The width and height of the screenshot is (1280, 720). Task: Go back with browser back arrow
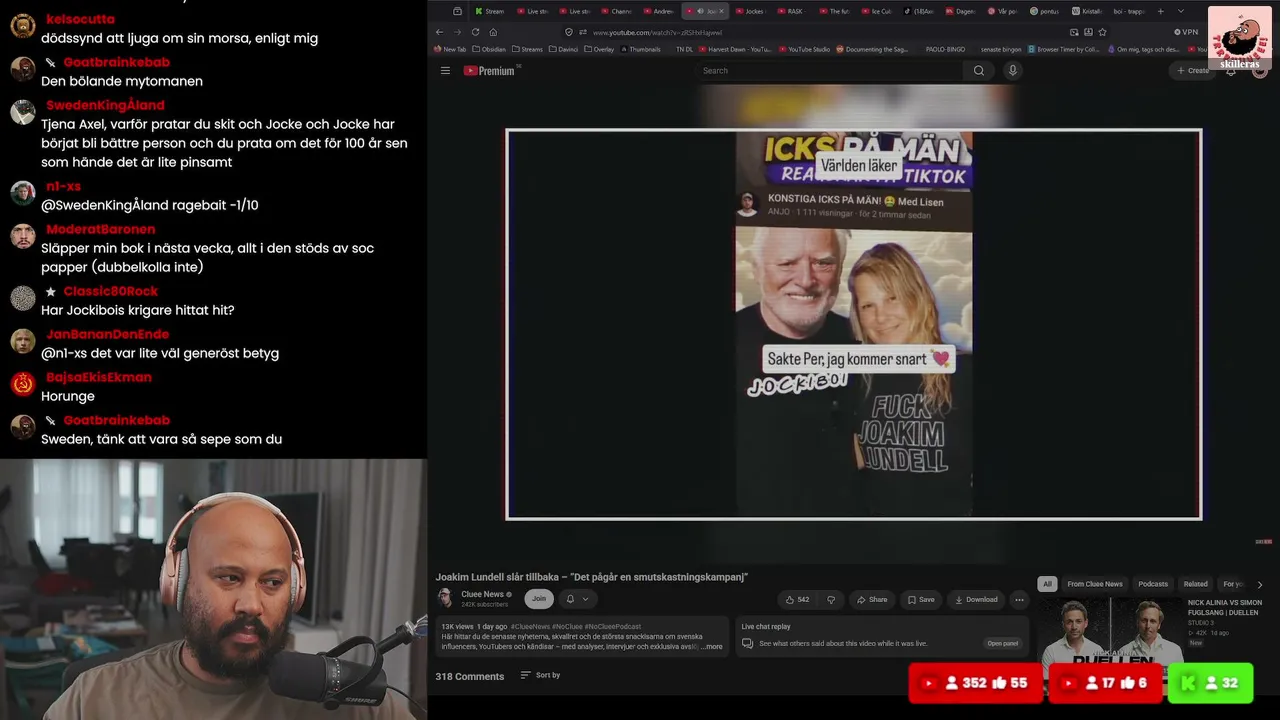[x=439, y=32]
